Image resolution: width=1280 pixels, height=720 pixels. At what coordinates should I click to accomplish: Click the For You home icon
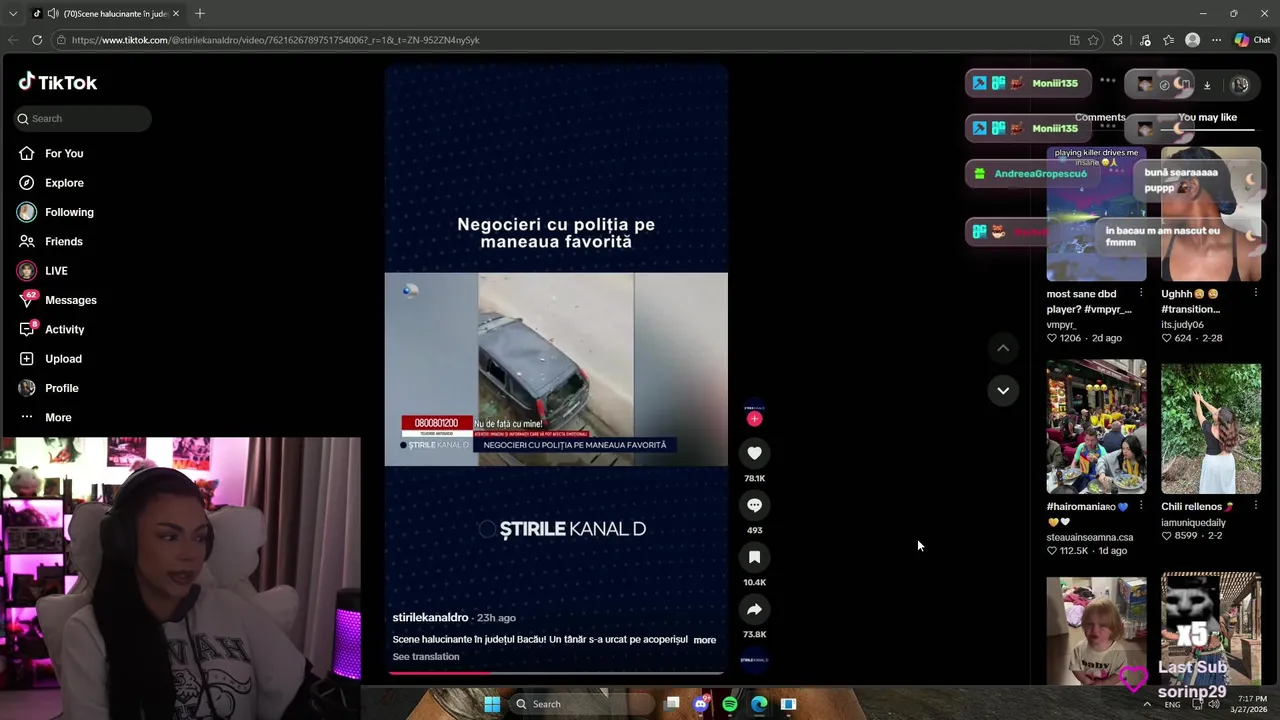(x=27, y=153)
